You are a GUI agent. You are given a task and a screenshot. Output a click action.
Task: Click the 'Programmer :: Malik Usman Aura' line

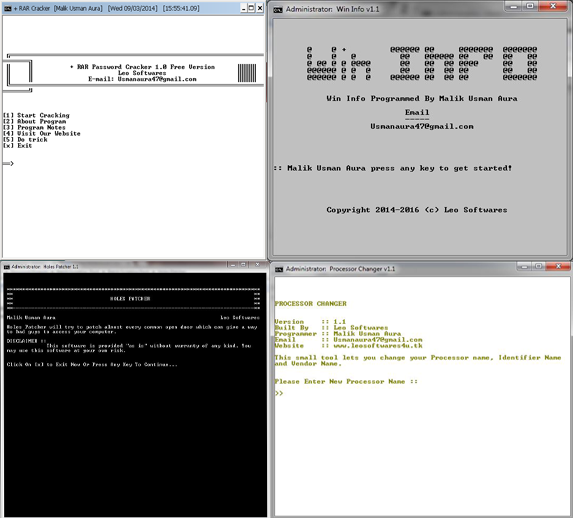pos(338,334)
